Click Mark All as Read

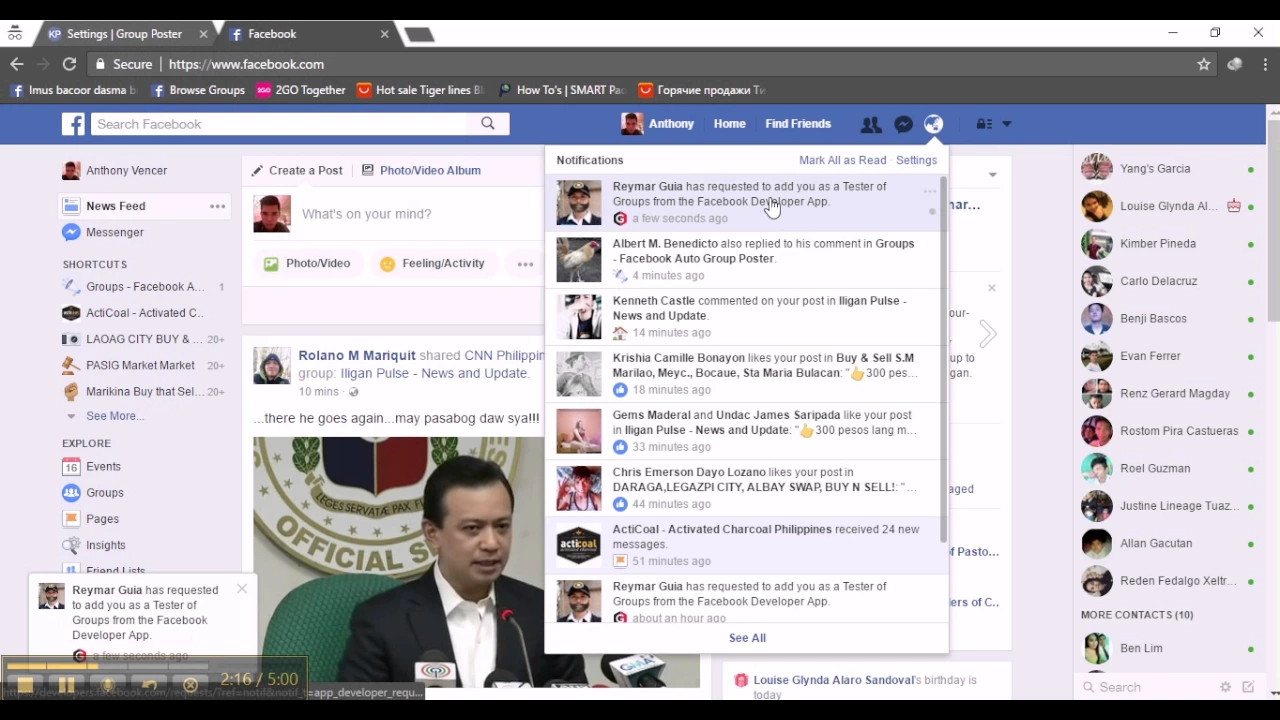pos(842,160)
